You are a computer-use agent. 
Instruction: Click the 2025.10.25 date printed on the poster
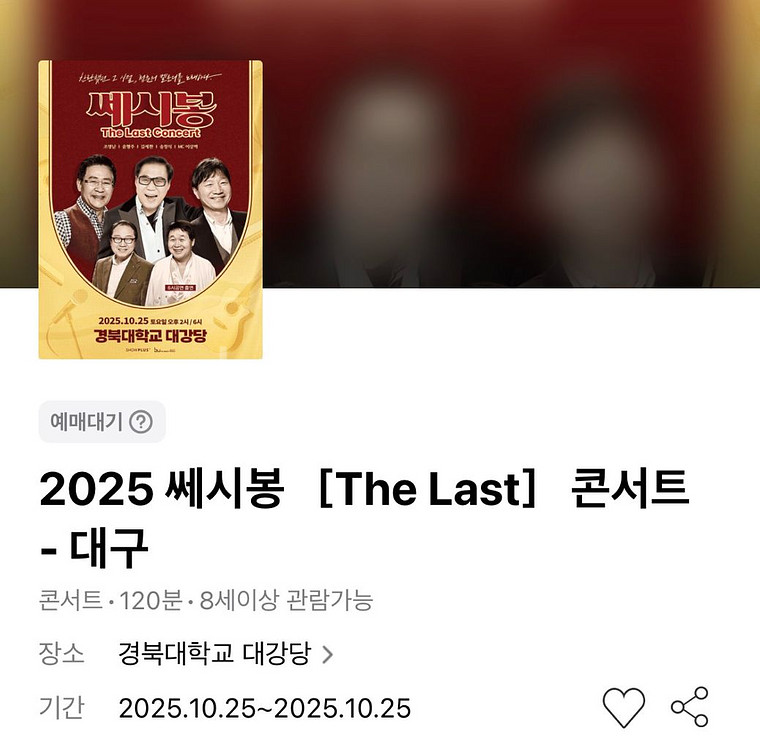coord(123,321)
